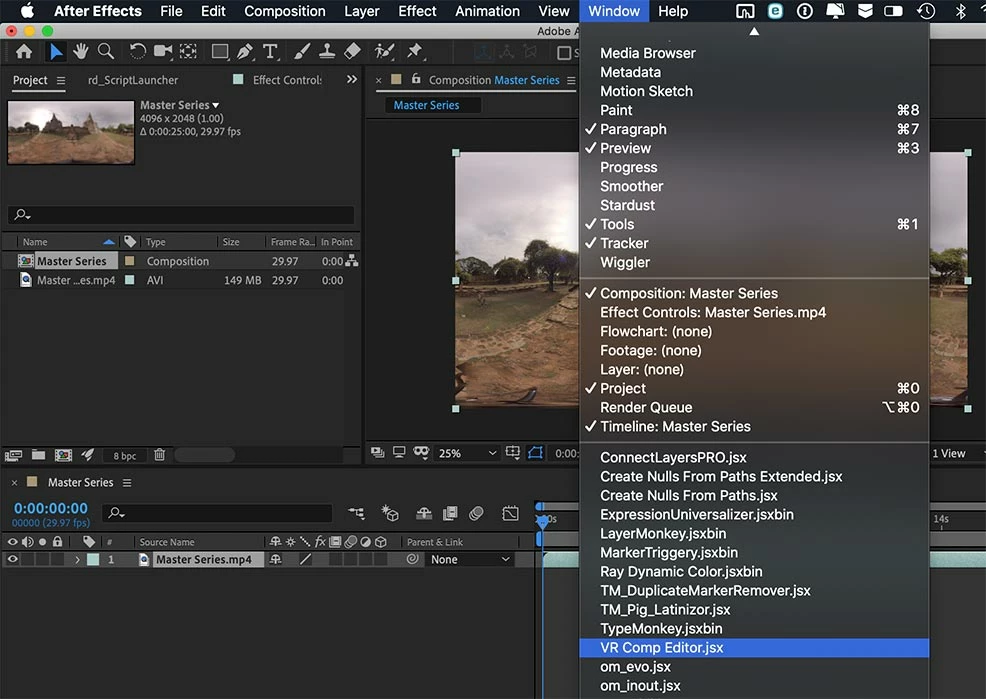Open the 25% magnification dropdown
986x699 pixels.
(x=467, y=453)
